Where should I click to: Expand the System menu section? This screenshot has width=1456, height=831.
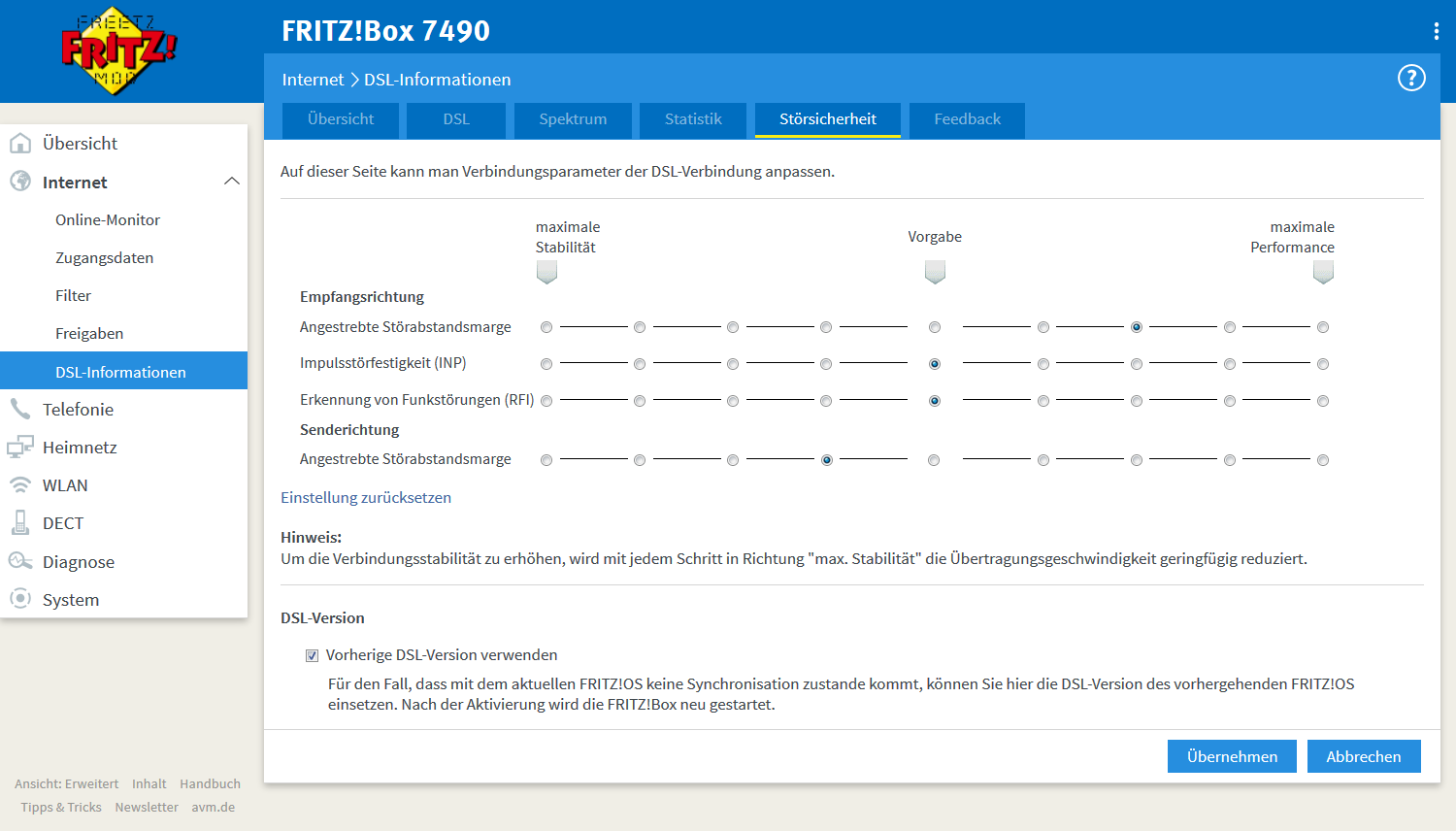pos(71,600)
